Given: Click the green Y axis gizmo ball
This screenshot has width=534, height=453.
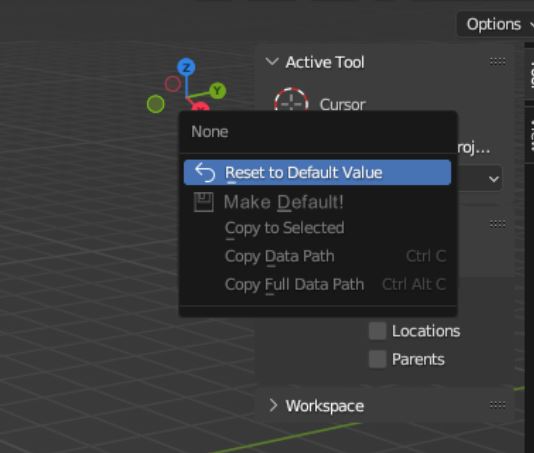Looking at the screenshot, I should [217, 91].
